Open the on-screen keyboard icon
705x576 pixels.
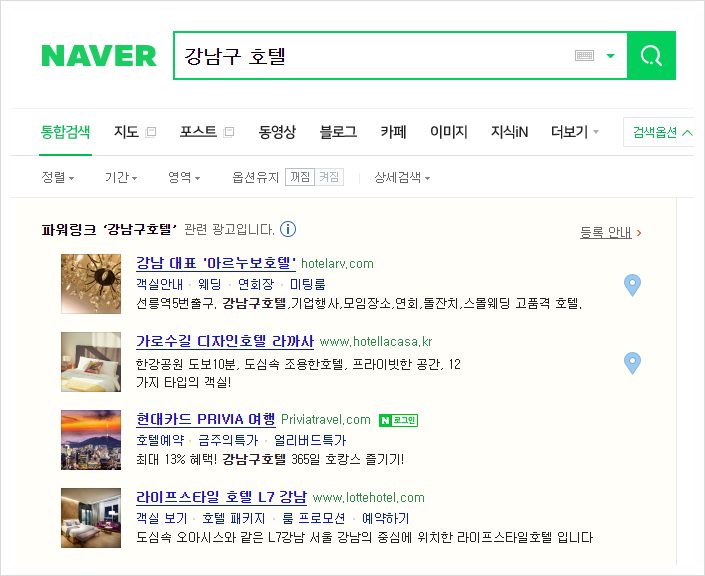pos(585,56)
